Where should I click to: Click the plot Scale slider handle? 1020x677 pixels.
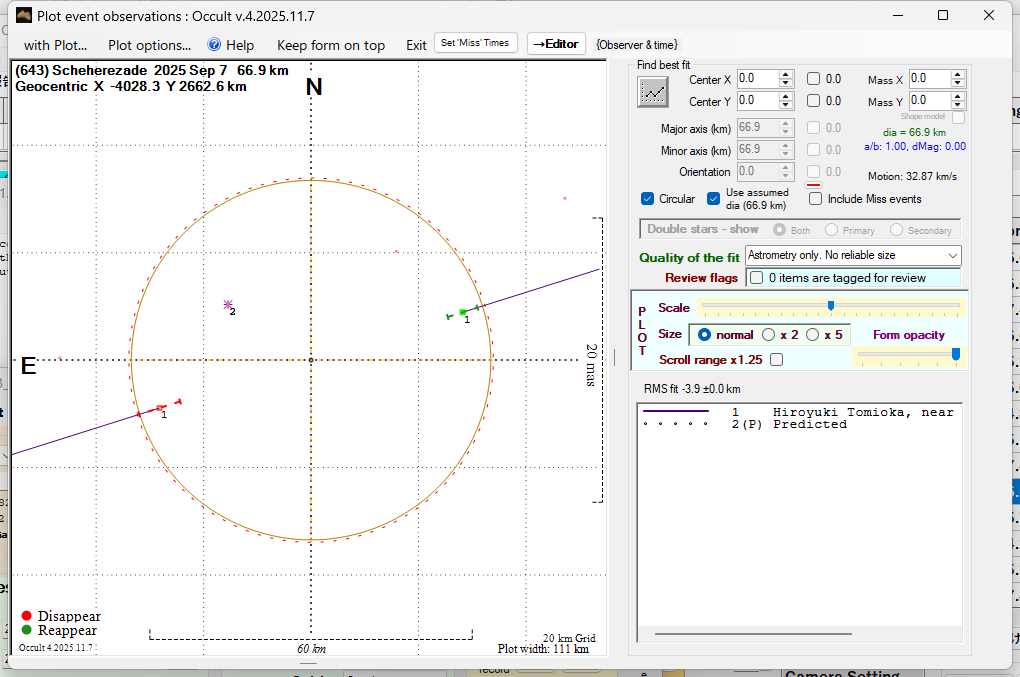[x=831, y=306]
